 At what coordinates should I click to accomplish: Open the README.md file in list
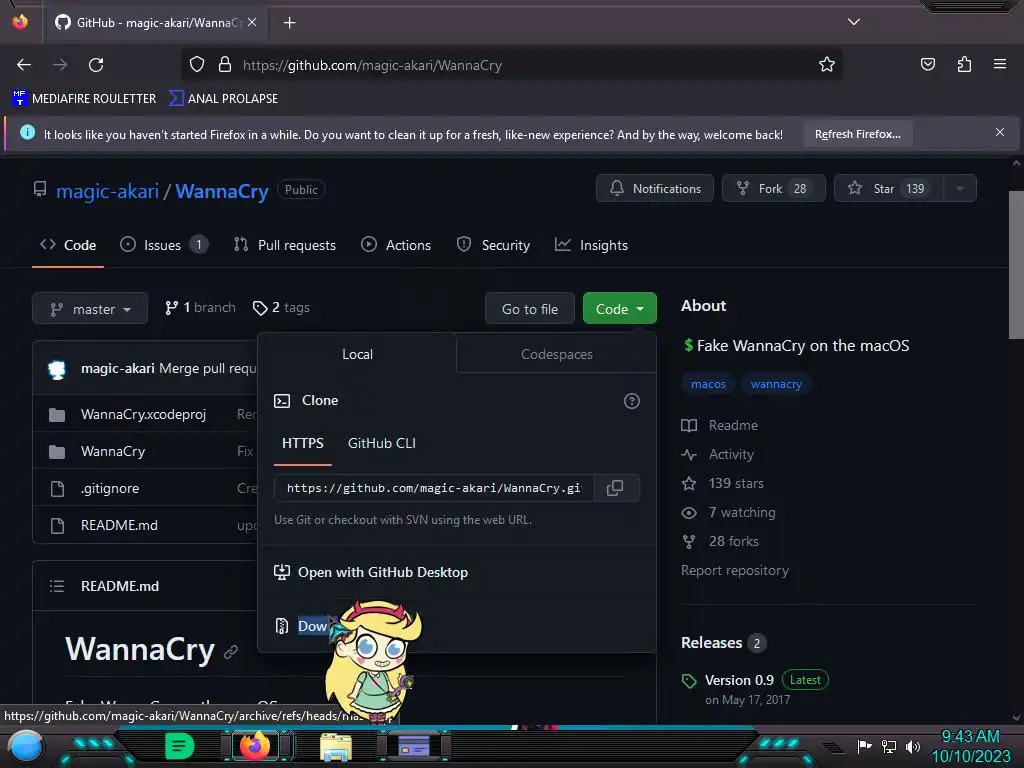pyautogui.click(x=119, y=525)
